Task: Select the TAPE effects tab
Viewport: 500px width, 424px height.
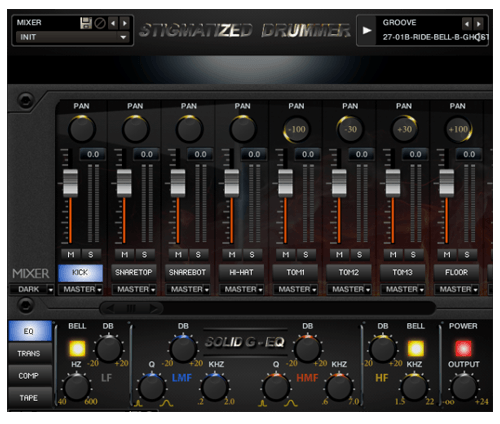Action: [x=30, y=398]
